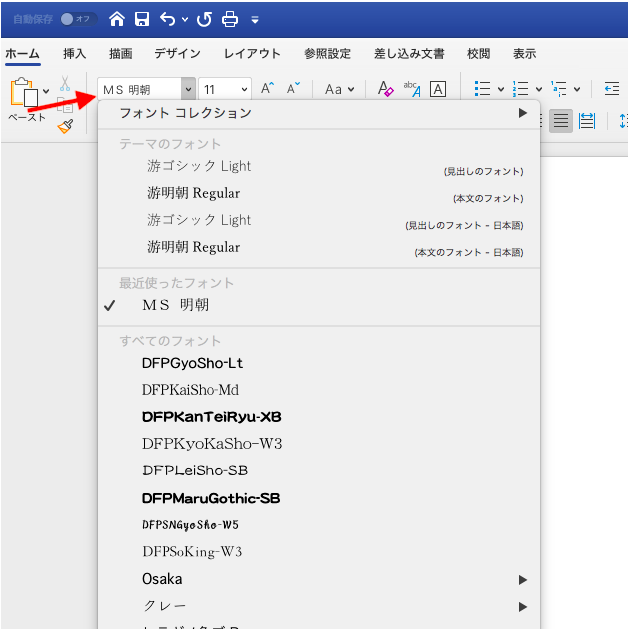Viewport: 631px width, 629px height.
Task: Choose 游明朝 Regular 本文のフォント - 日本語
Action: coord(319,247)
